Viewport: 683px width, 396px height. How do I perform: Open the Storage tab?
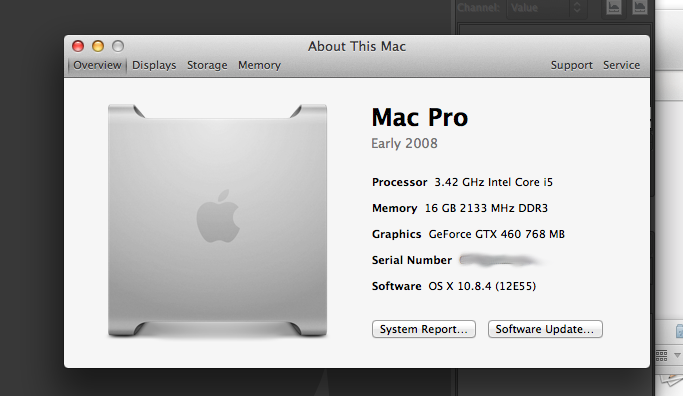tap(207, 65)
